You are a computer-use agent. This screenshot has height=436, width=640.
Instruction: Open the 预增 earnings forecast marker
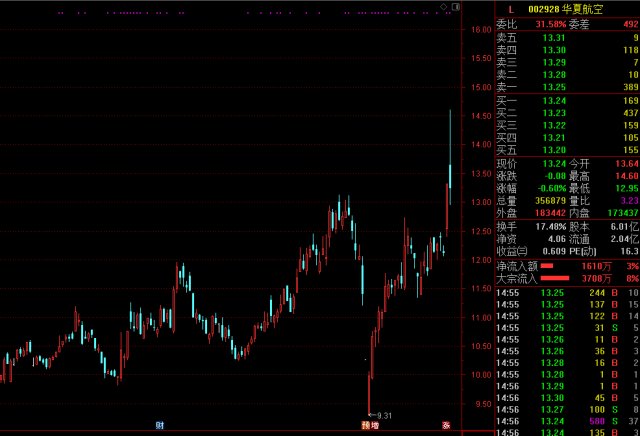(x=370, y=425)
